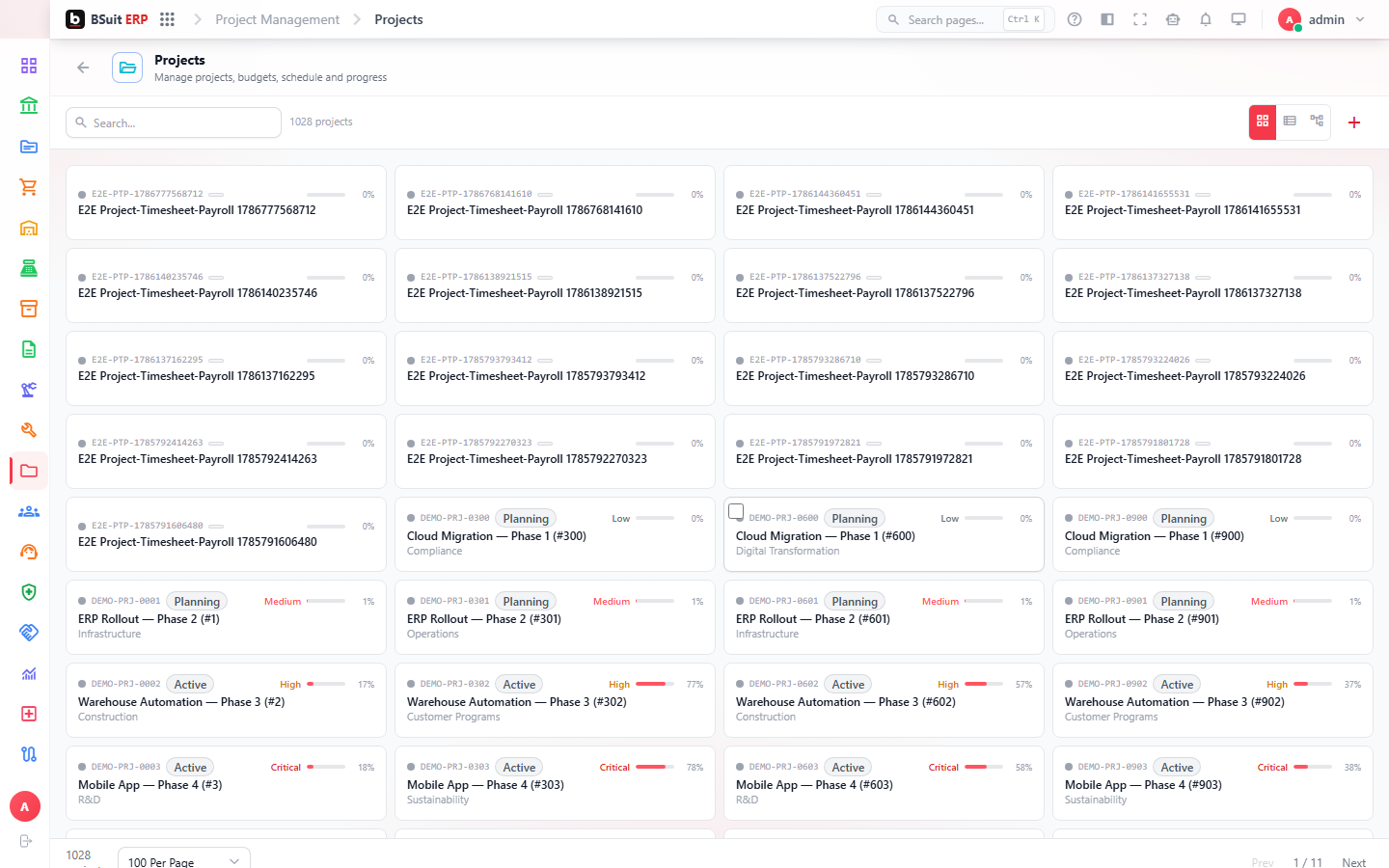Click the 78% progress bar on Mobile App (#303)
The height and width of the screenshot is (868, 1389).
[655, 767]
